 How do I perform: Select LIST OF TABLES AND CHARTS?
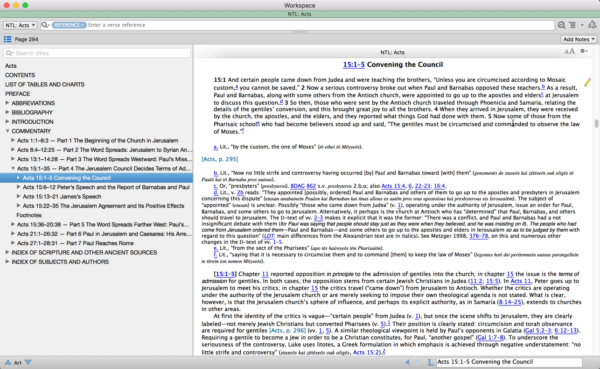(x=44, y=84)
